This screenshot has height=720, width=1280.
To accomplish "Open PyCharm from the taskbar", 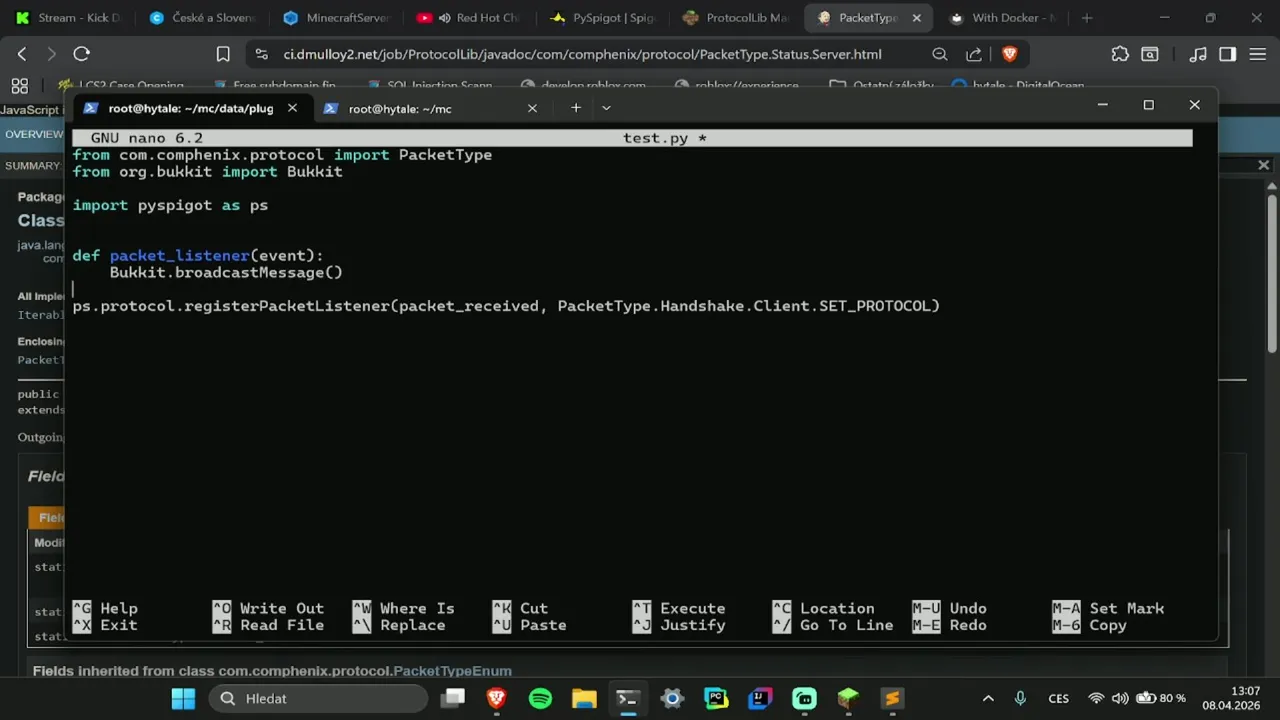I will point(716,698).
